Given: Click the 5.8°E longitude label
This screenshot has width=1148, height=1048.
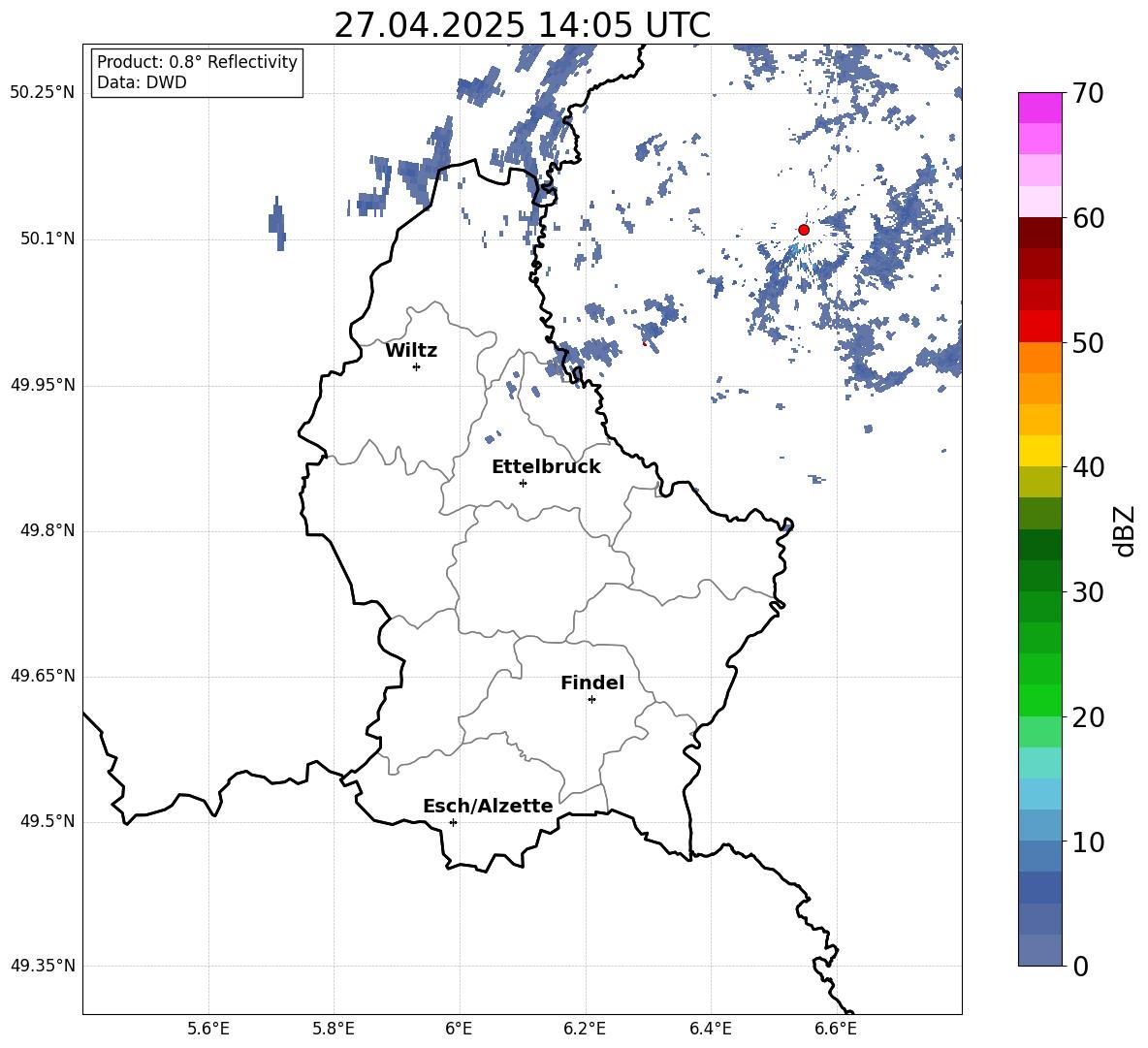Looking at the screenshot, I should pos(334,1029).
